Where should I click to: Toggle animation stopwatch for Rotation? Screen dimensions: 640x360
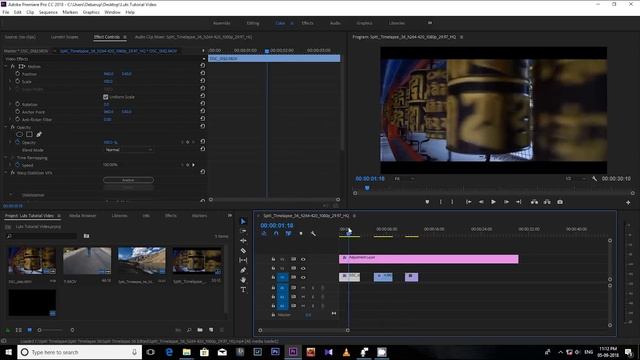tap(18, 104)
